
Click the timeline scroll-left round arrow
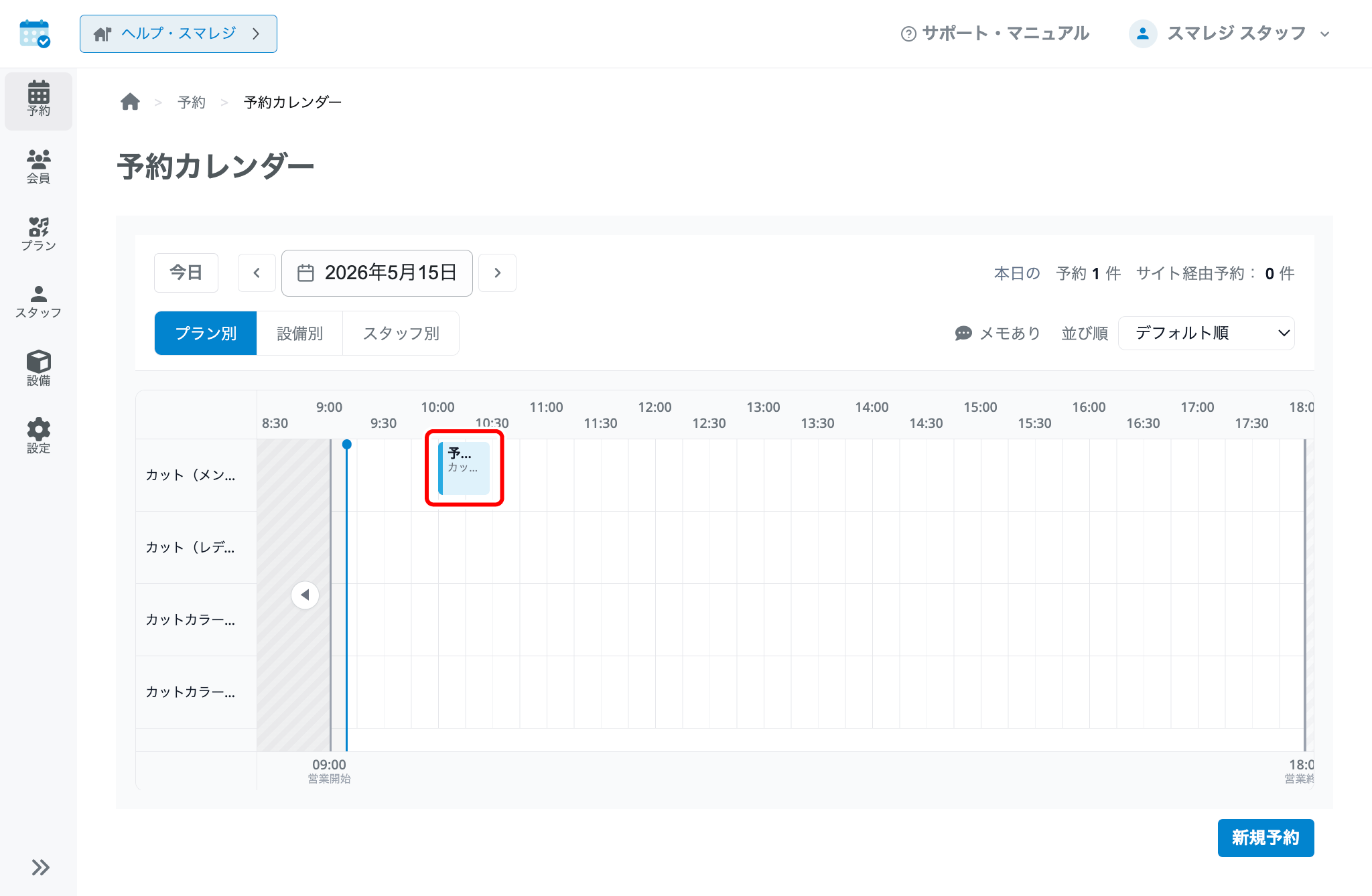click(x=305, y=595)
